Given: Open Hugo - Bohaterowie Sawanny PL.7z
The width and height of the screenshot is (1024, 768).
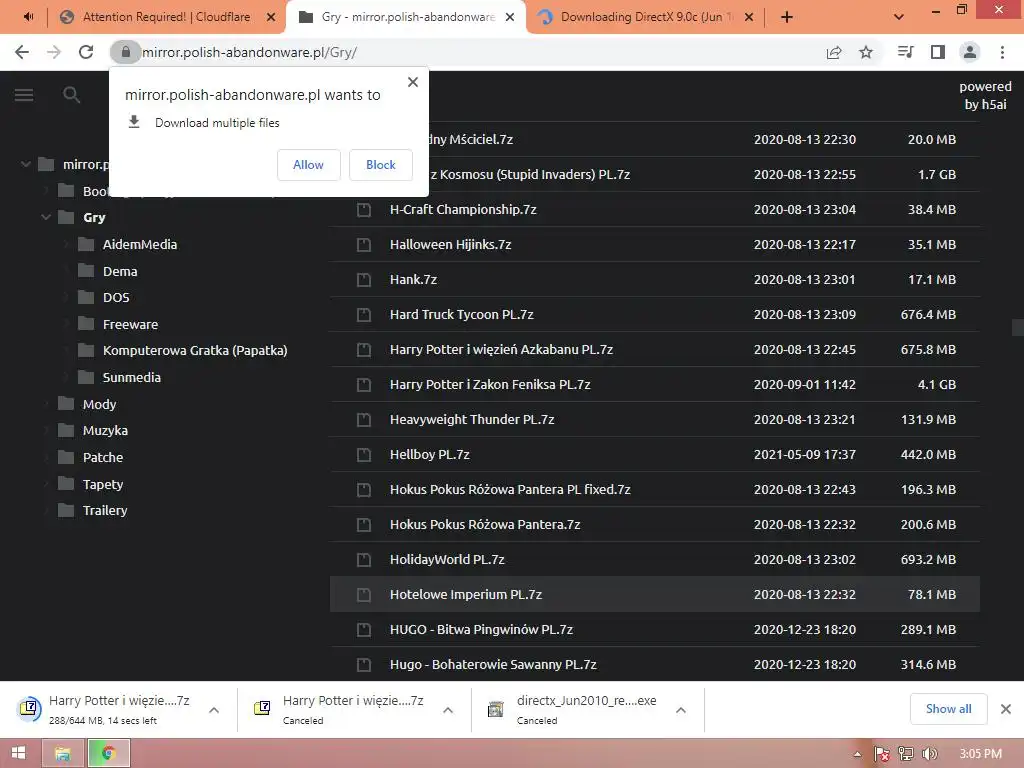Looking at the screenshot, I should point(493,664).
